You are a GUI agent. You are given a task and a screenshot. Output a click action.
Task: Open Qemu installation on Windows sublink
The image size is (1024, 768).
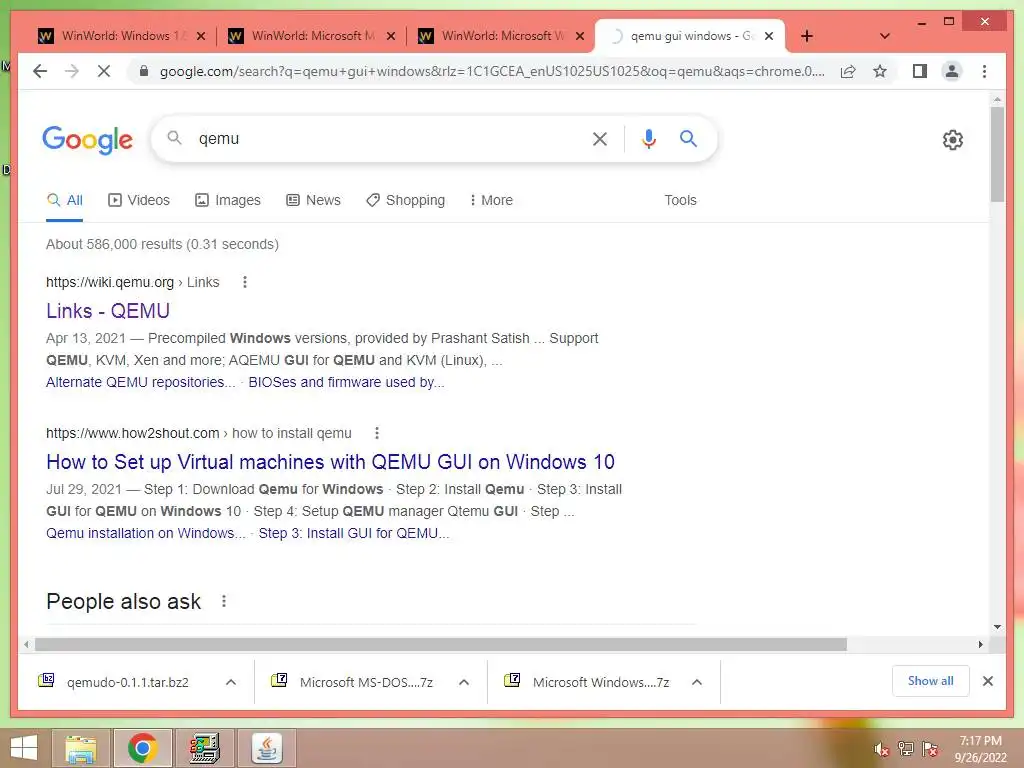[146, 533]
